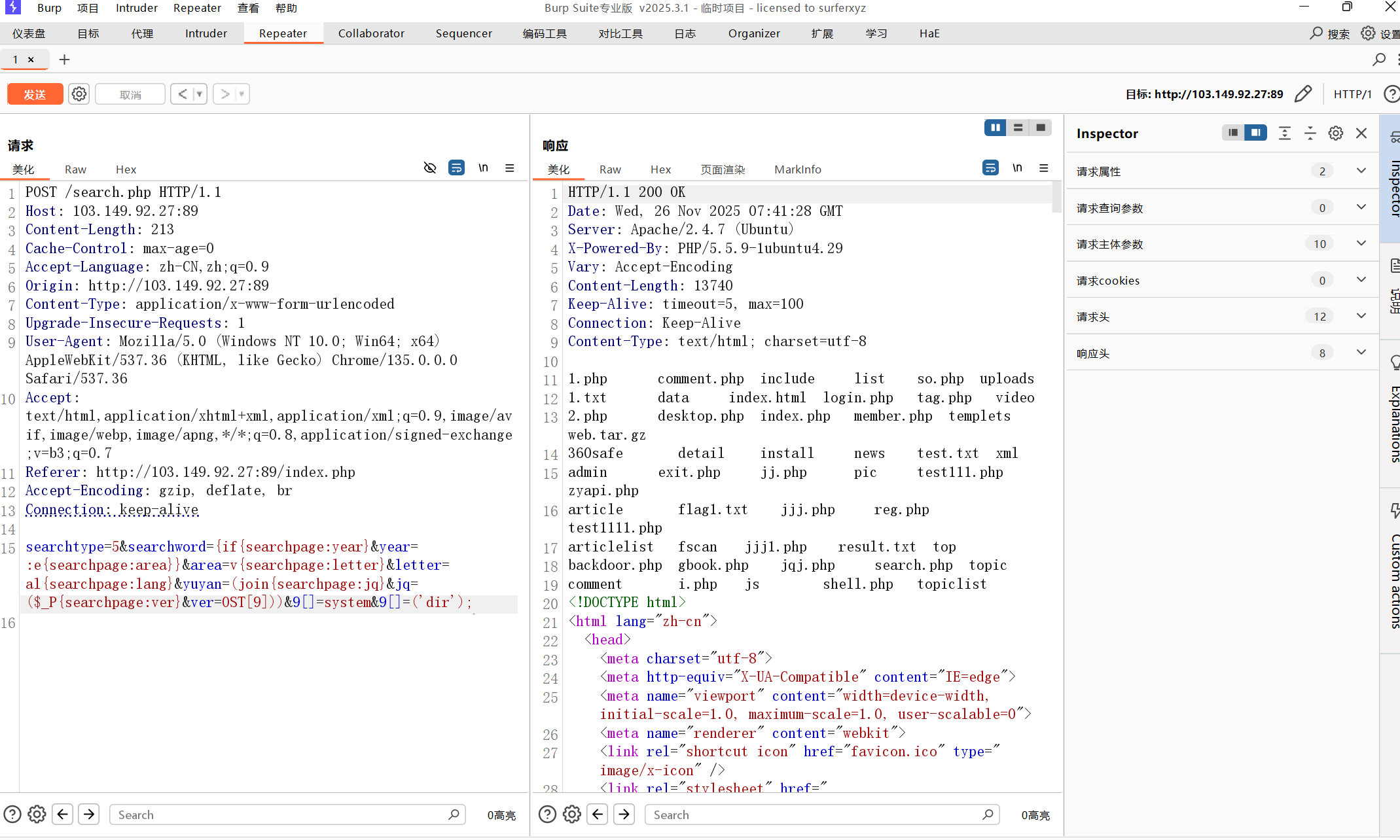The image size is (1400, 840).
Task: Open request send options gear icon
Action: tap(79, 94)
